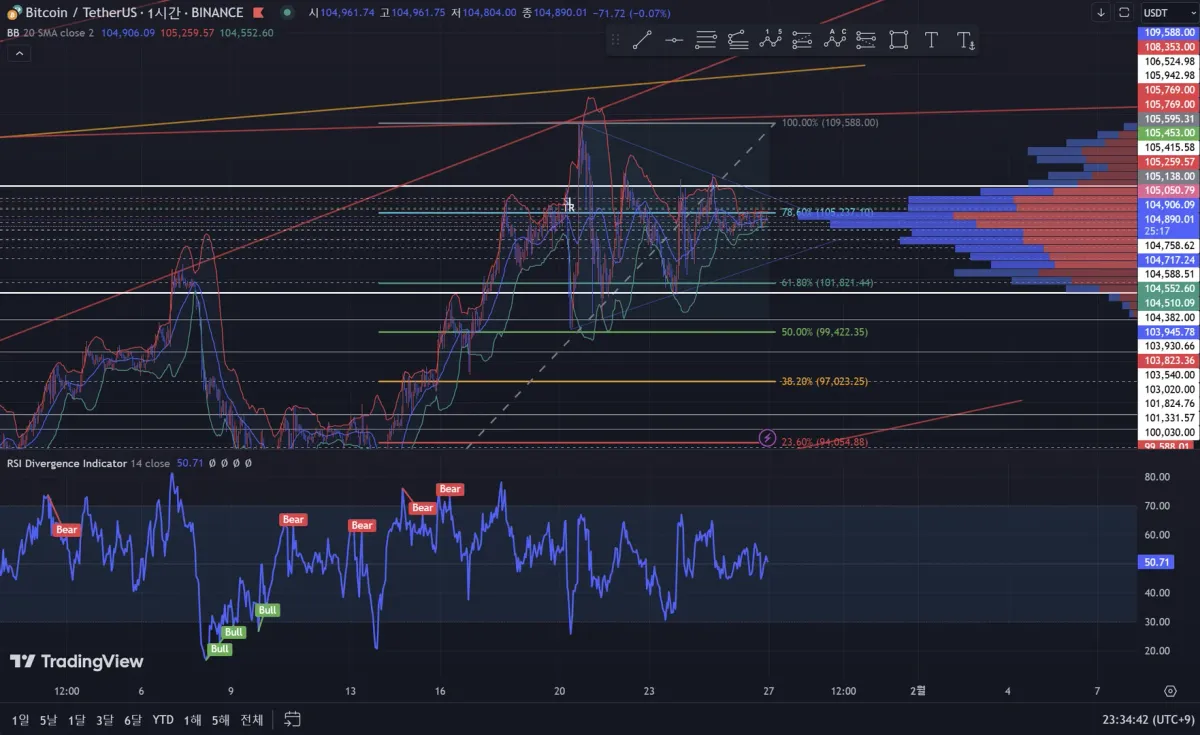
Task: Grab the drawing toolbar's dotted handle
Action: pos(615,40)
